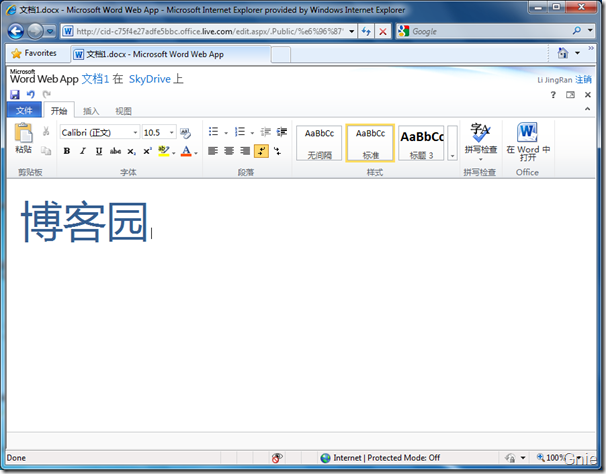Image resolution: width=606 pixels, height=474 pixels.
Task: Click the browser Refresh icon
Action: [366, 31]
